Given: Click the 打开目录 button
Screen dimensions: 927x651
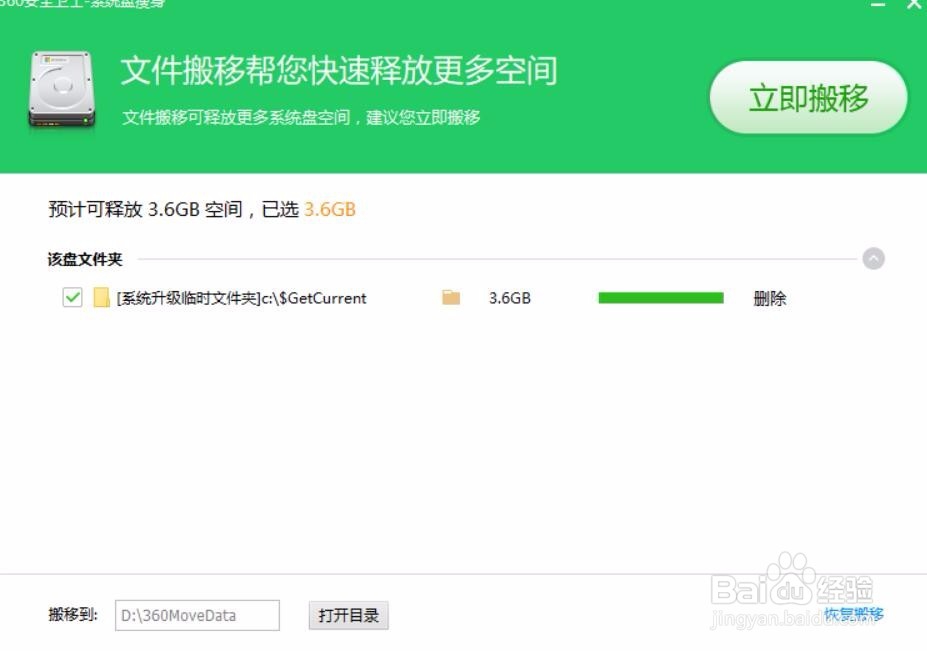Looking at the screenshot, I should (348, 616).
